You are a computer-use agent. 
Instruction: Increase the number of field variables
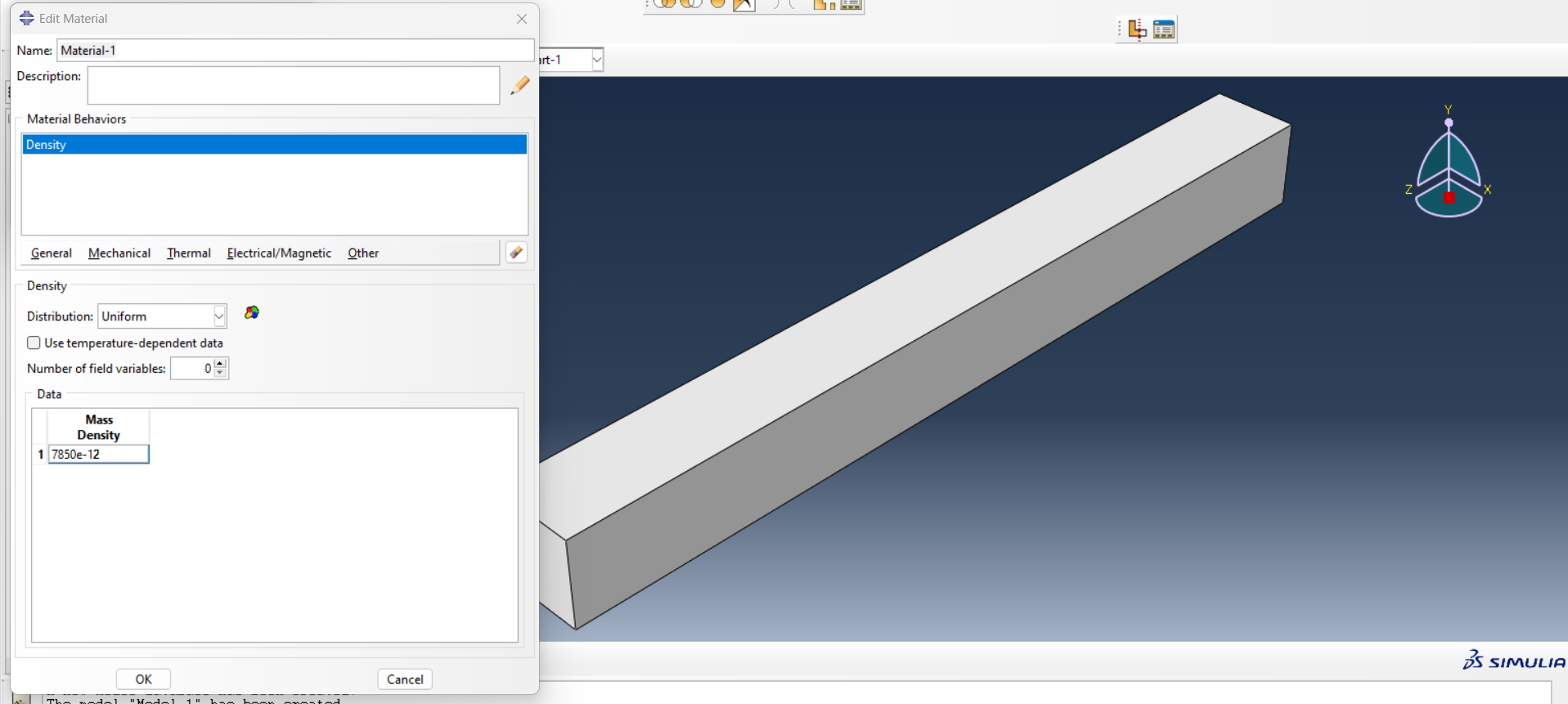tap(220, 363)
